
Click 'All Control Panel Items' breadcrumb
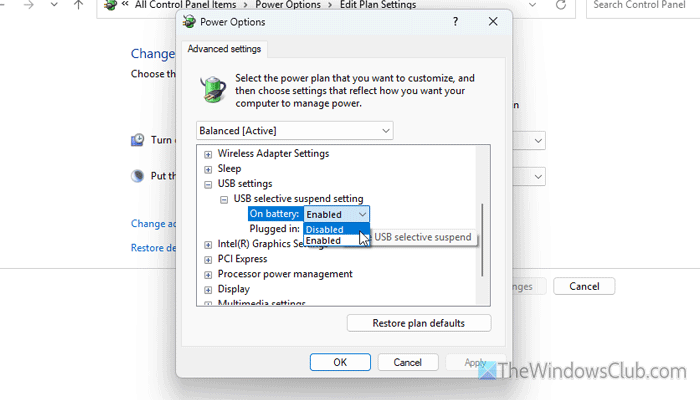[185, 5]
